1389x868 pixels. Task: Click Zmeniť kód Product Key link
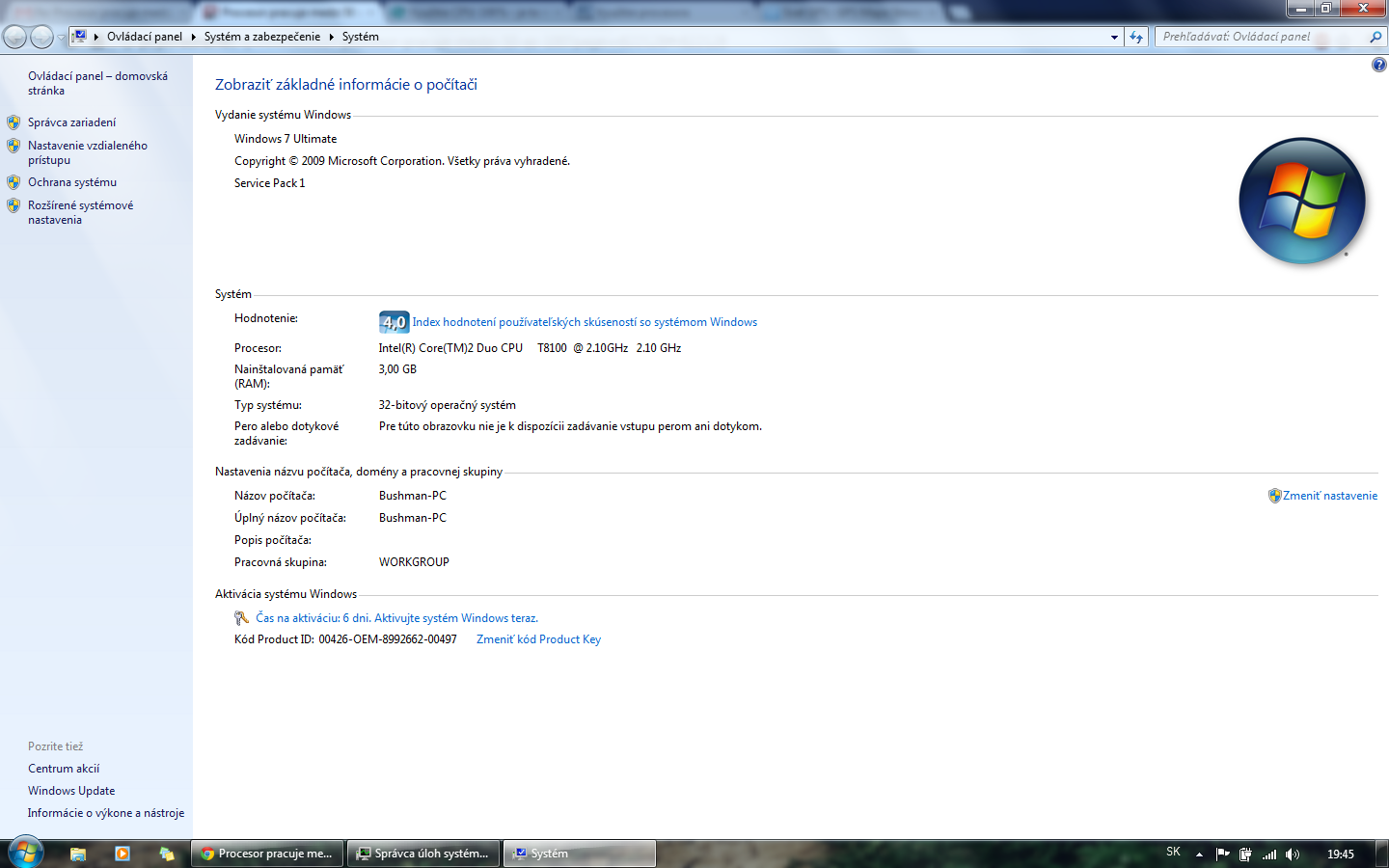click(538, 639)
